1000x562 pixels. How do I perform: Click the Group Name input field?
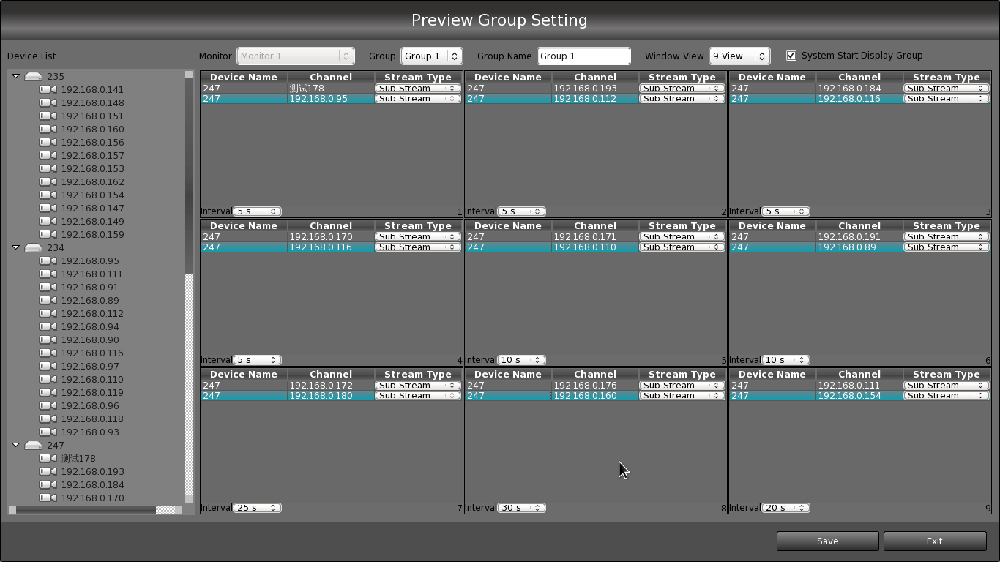point(584,57)
